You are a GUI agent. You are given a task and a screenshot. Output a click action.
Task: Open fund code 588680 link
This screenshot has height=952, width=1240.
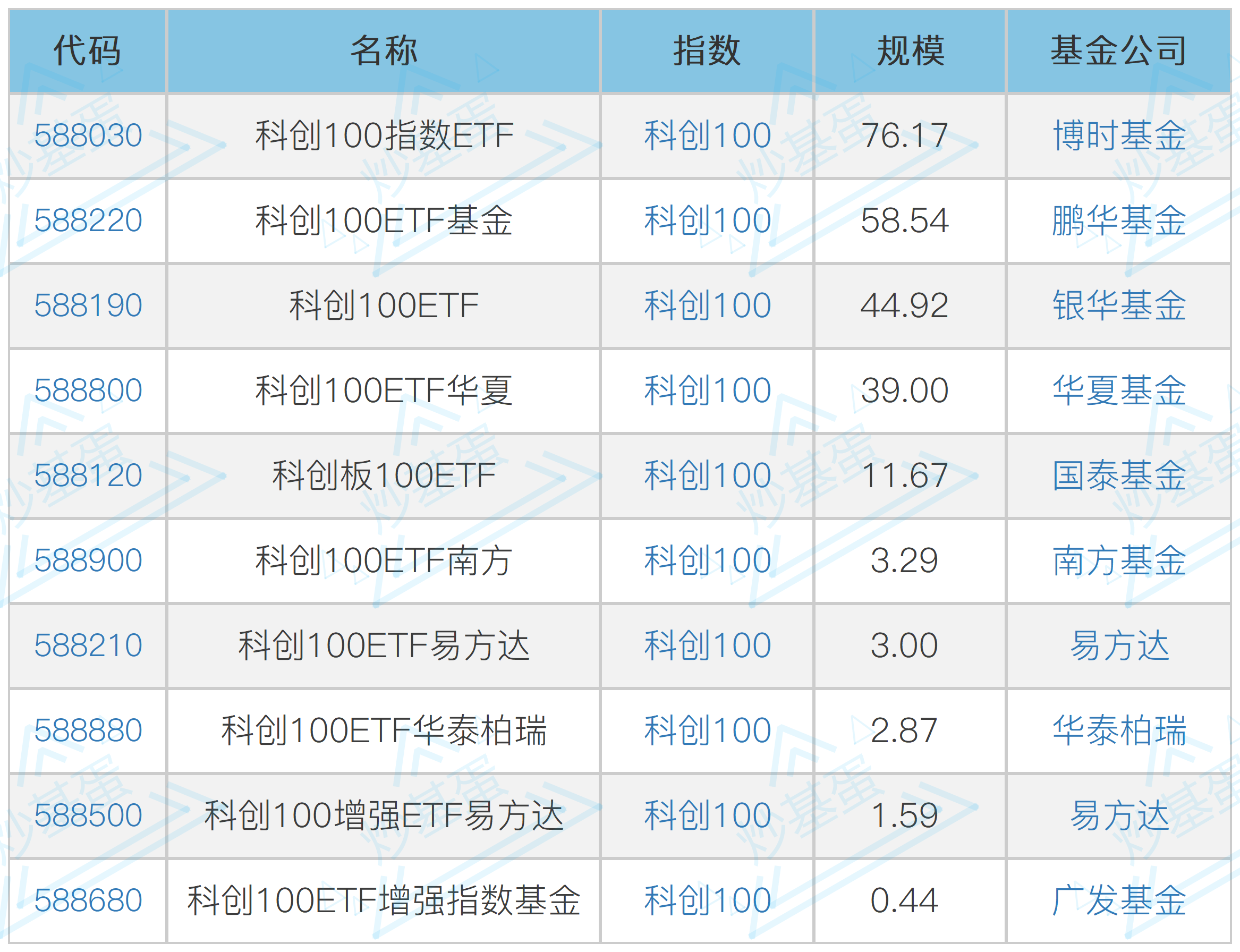88,900
